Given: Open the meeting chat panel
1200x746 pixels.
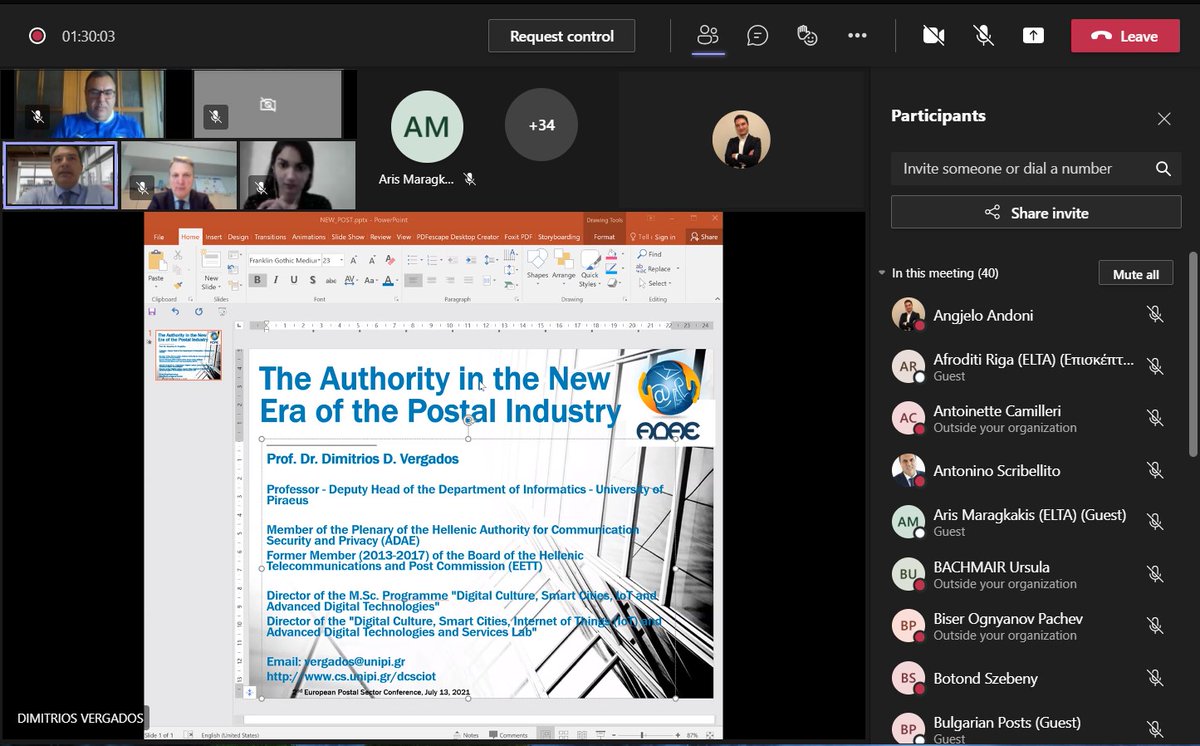Looking at the screenshot, I should click(758, 36).
